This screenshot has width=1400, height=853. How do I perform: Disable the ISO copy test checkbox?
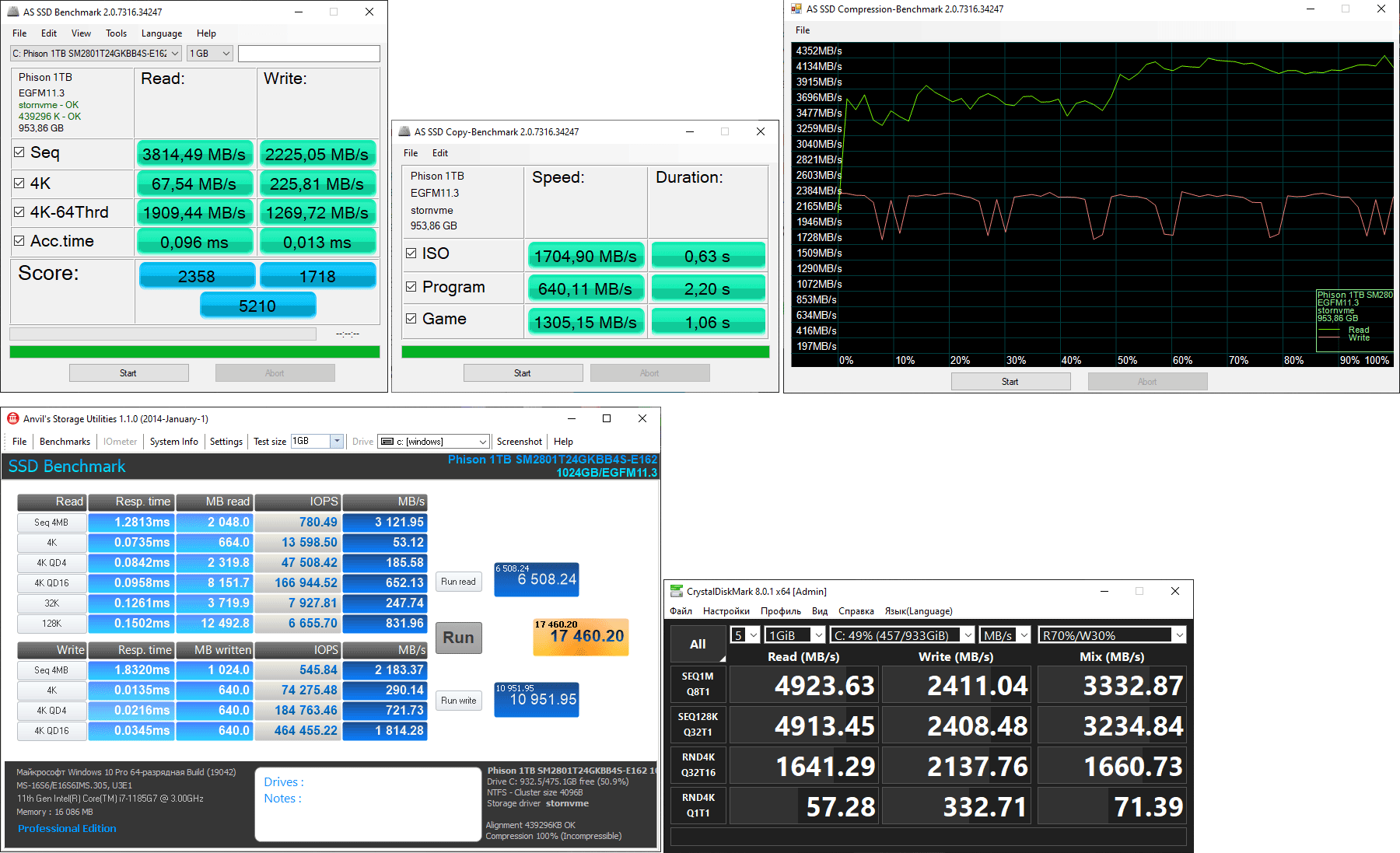pyautogui.click(x=411, y=253)
